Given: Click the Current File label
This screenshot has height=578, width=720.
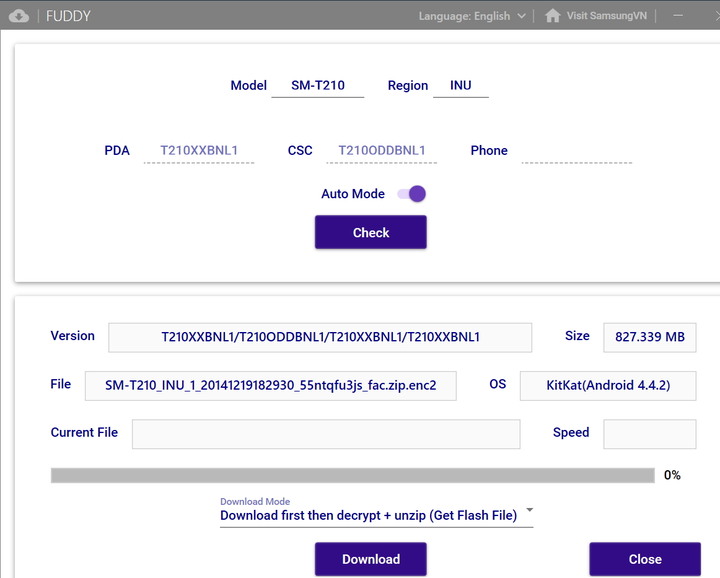Looking at the screenshot, I should coord(84,432).
